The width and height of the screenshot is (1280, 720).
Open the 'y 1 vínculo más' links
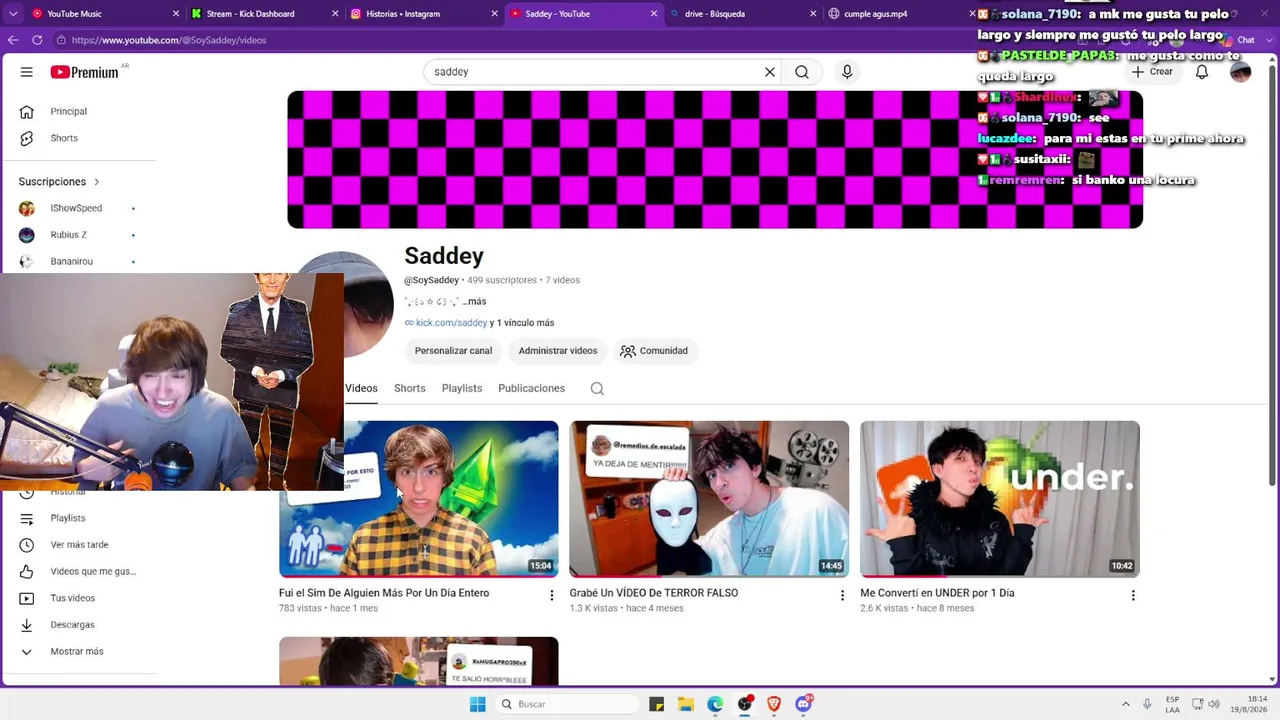pyautogui.click(x=522, y=323)
